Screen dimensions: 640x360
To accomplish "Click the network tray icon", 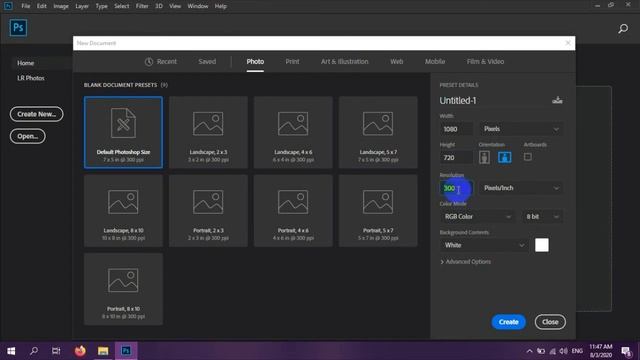I will pyautogui.click(x=552, y=351).
